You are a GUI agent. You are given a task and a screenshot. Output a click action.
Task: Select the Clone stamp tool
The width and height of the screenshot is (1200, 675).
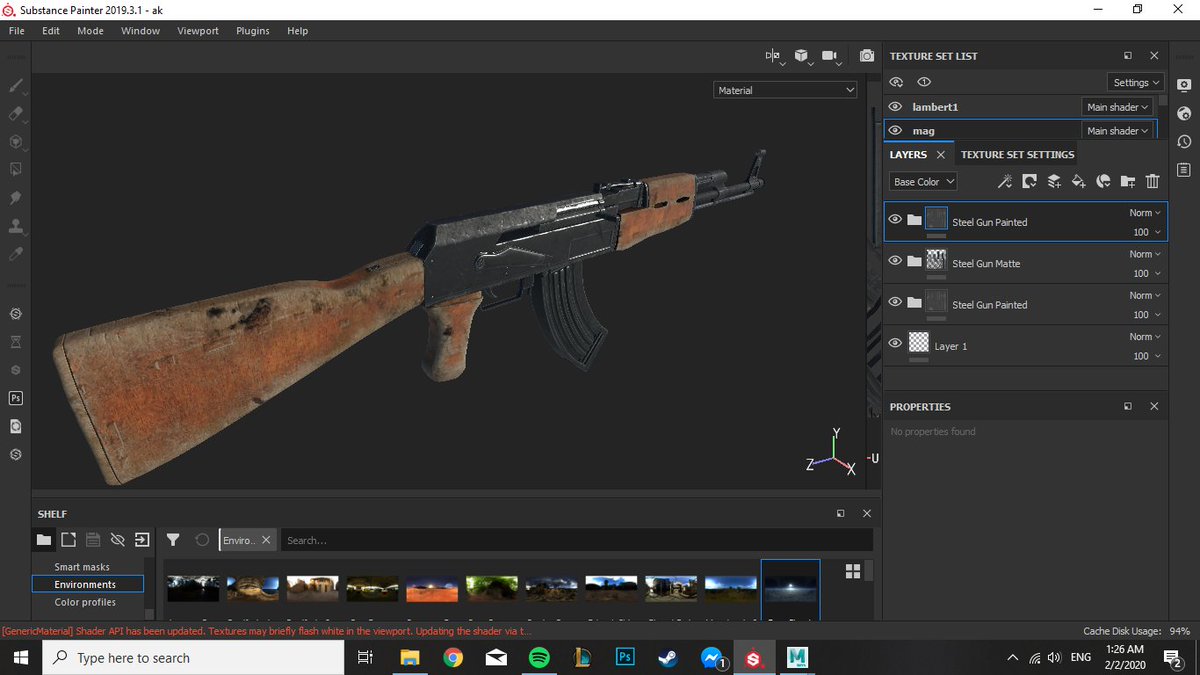point(15,226)
